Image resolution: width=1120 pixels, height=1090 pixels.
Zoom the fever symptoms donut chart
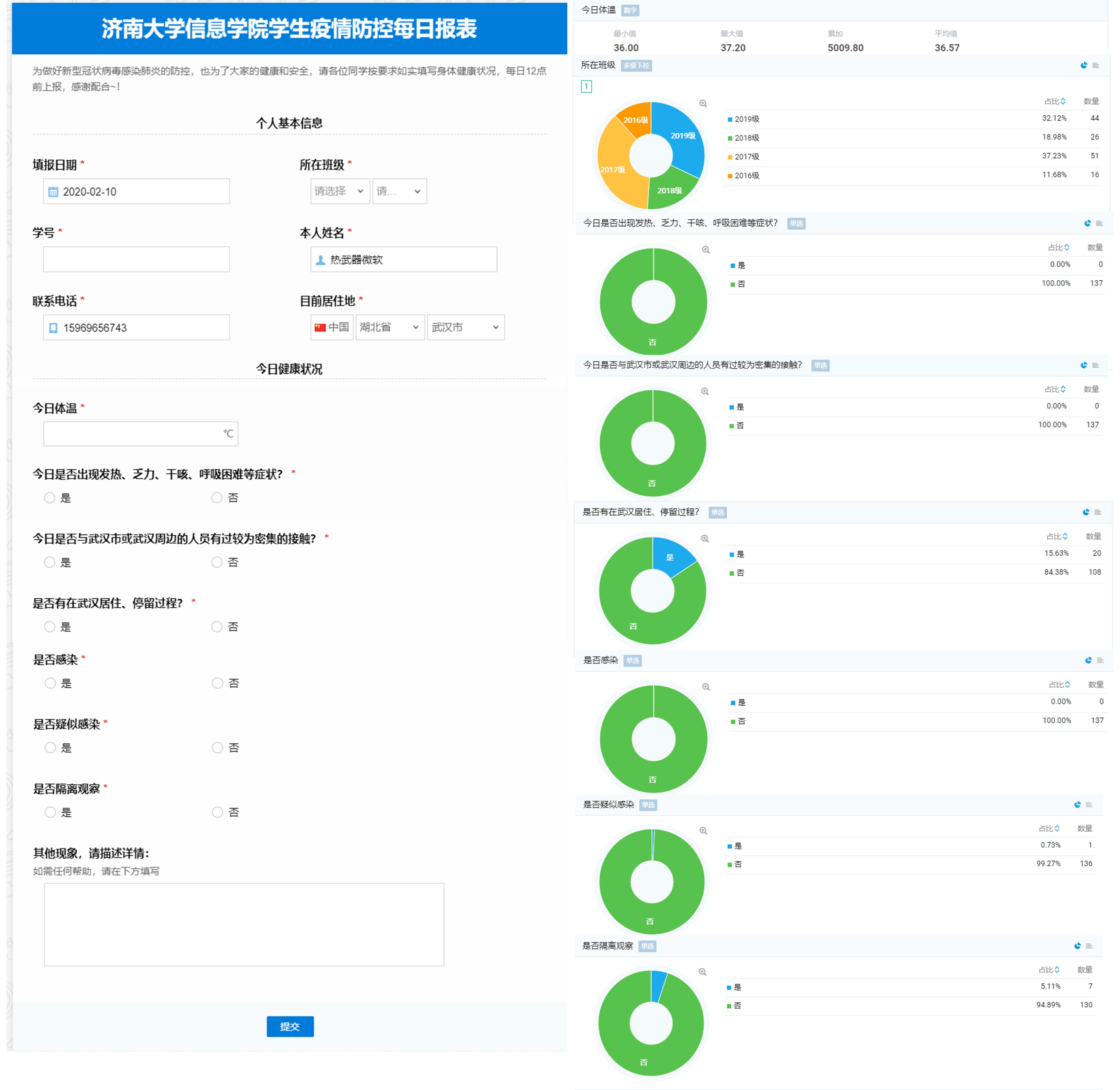(706, 250)
